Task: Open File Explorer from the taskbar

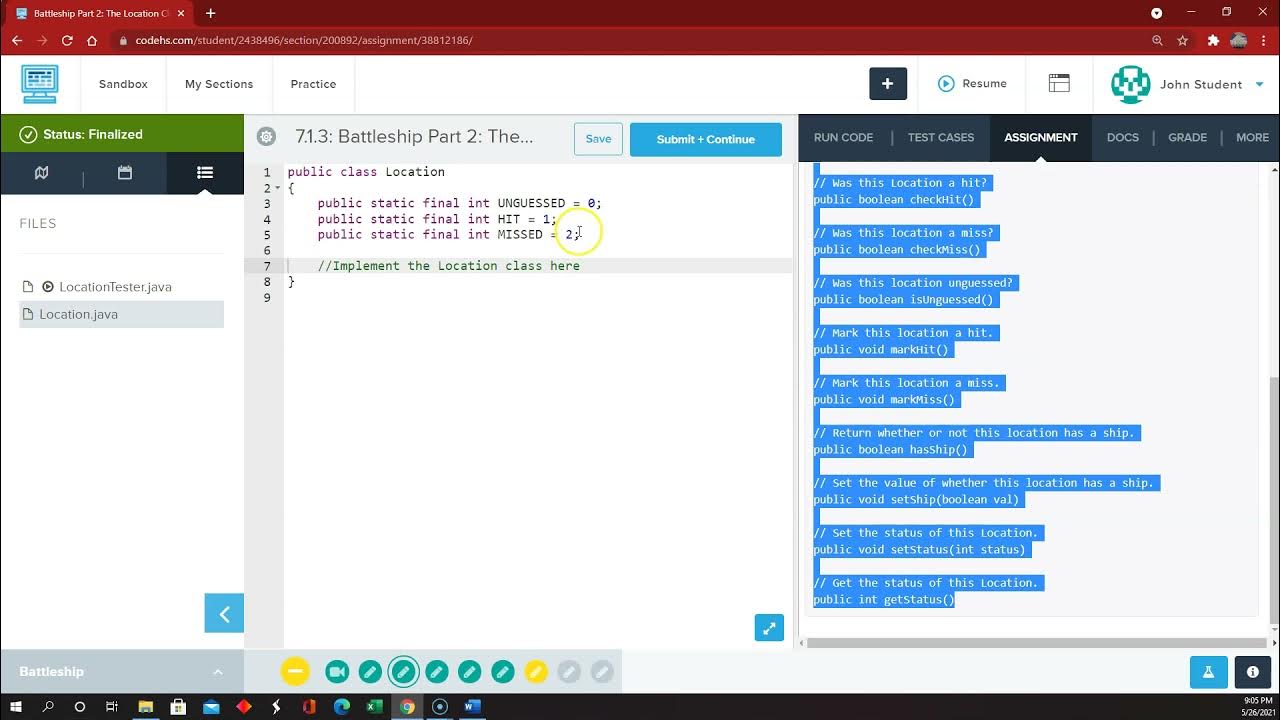Action: coord(146,706)
